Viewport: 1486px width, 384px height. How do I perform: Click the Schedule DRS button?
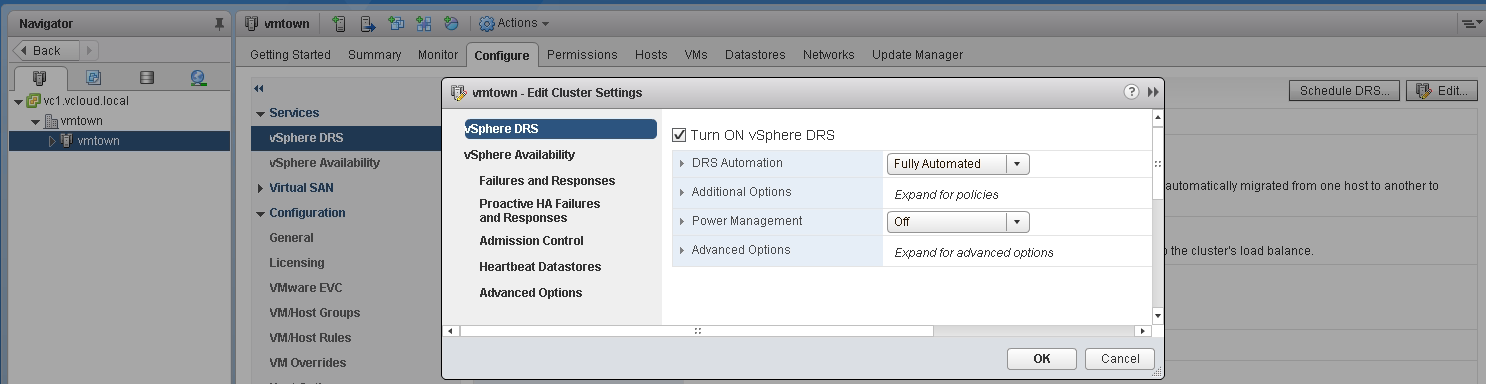point(1344,91)
